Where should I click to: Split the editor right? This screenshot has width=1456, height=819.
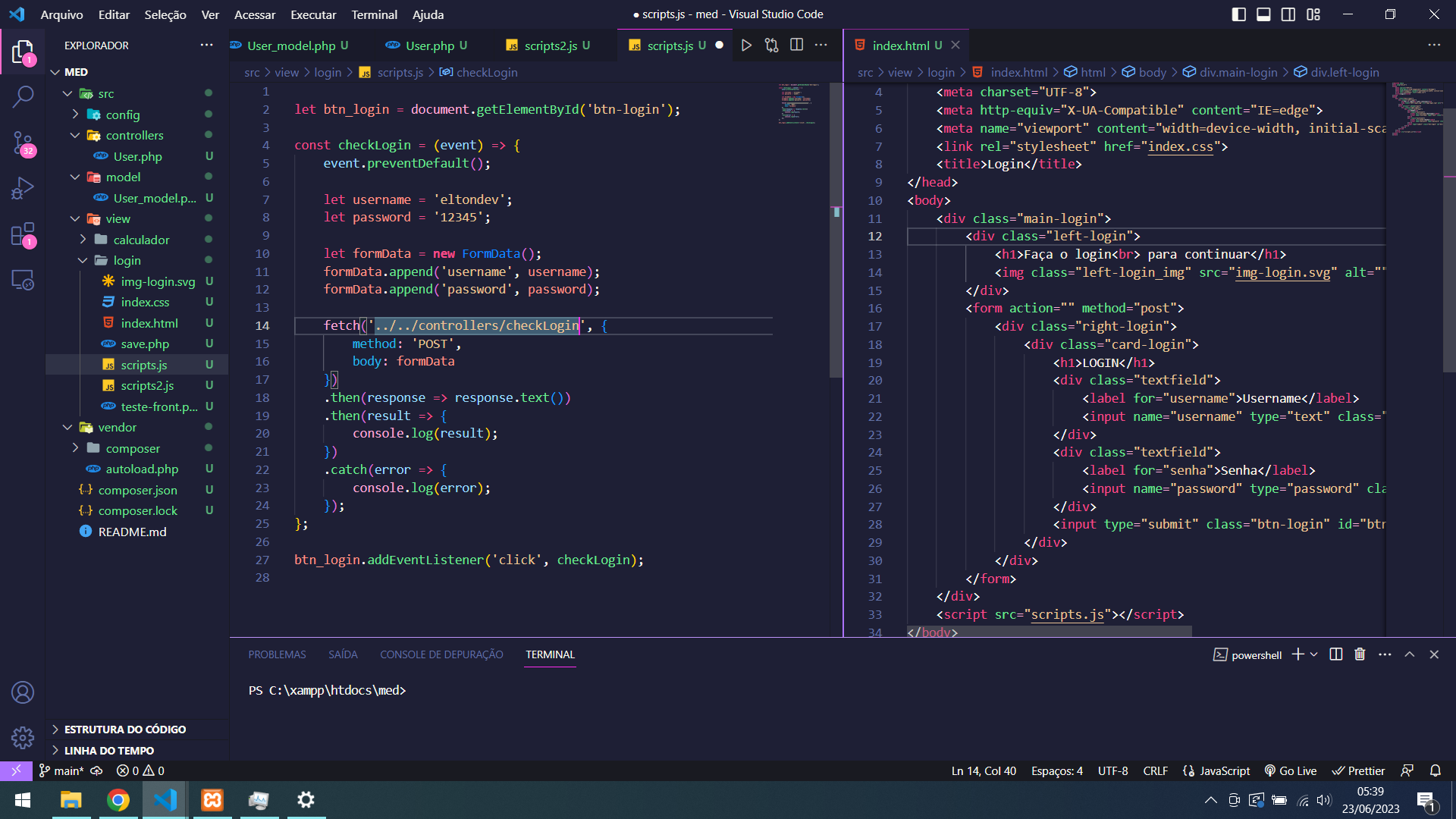(x=796, y=45)
